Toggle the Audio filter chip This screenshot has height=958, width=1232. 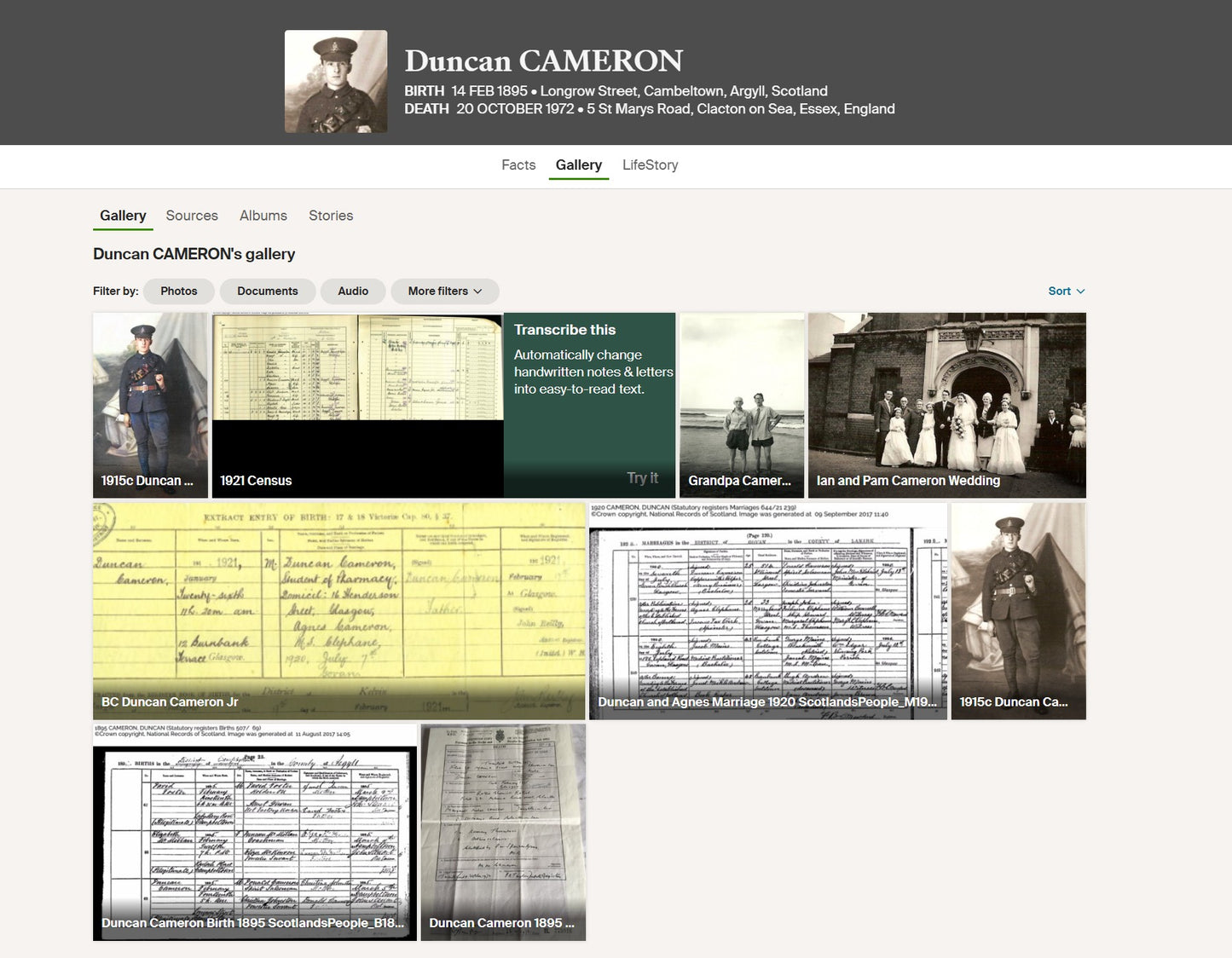pos(353,291)
